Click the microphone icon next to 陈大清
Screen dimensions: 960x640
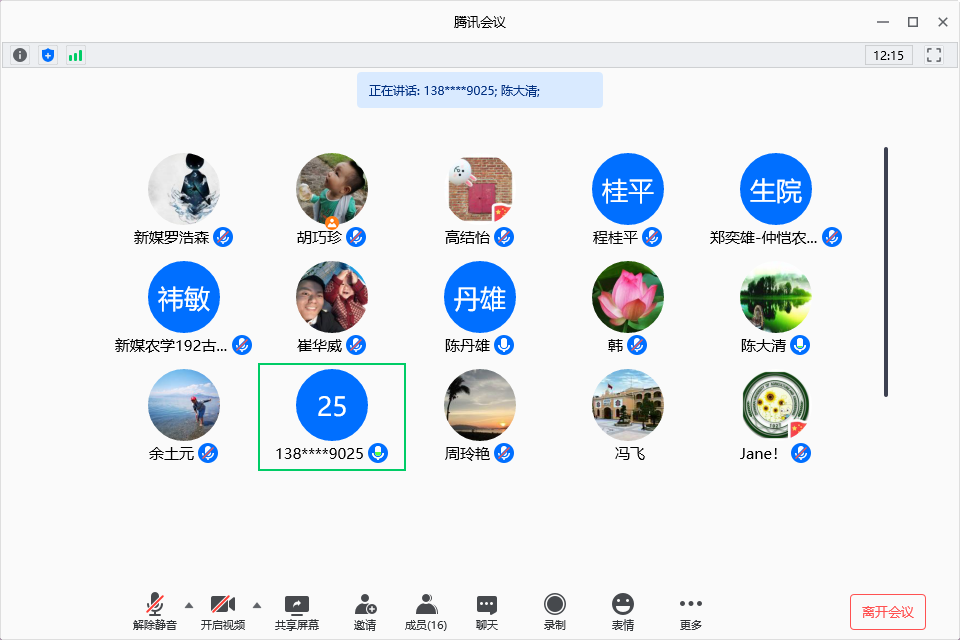click(x=800, y=345)
